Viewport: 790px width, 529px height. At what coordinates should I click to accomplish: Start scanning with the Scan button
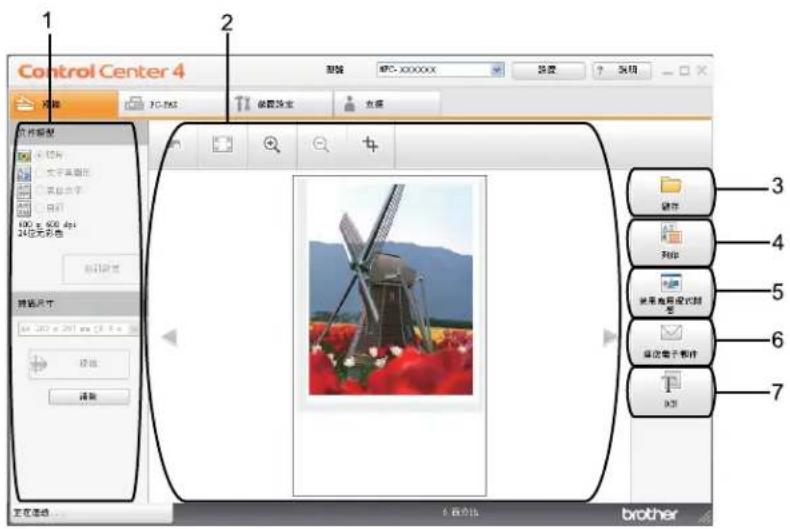tap(79, 363)
